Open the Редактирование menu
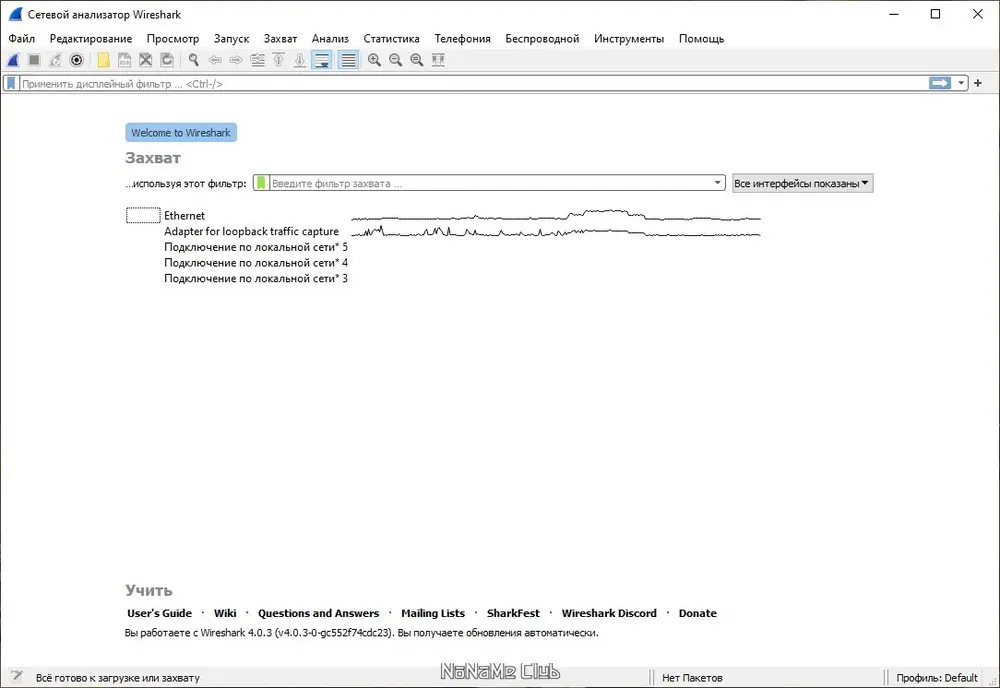 click(x=91, y=38)
